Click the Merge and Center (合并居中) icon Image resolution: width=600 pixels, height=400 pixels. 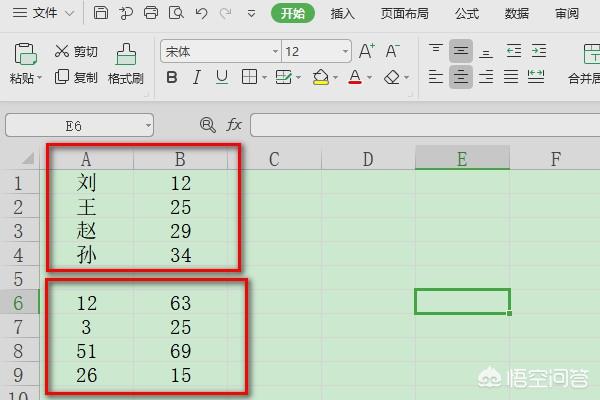(x=591, y=54)
